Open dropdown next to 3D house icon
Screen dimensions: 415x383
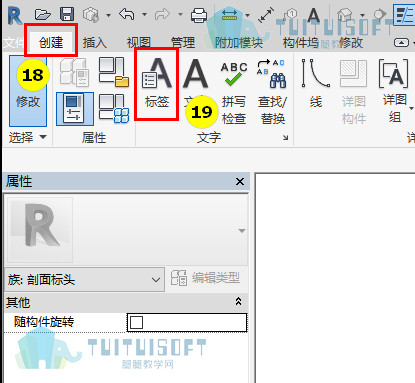(x=362, y=15)
